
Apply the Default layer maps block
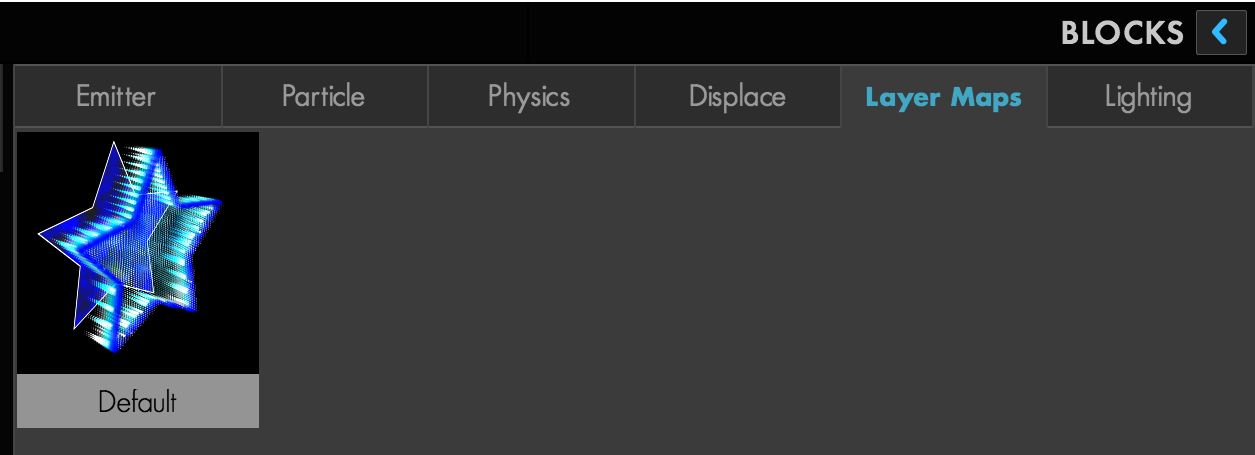coord(138,280)
